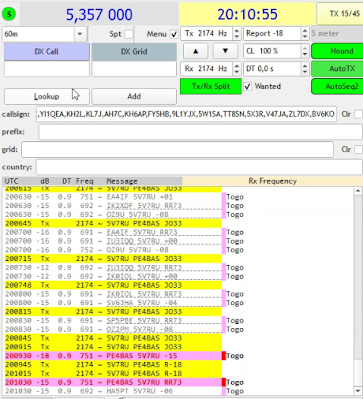
Task: Click the up arrow frequency button
Action: [x=196, y=51]
